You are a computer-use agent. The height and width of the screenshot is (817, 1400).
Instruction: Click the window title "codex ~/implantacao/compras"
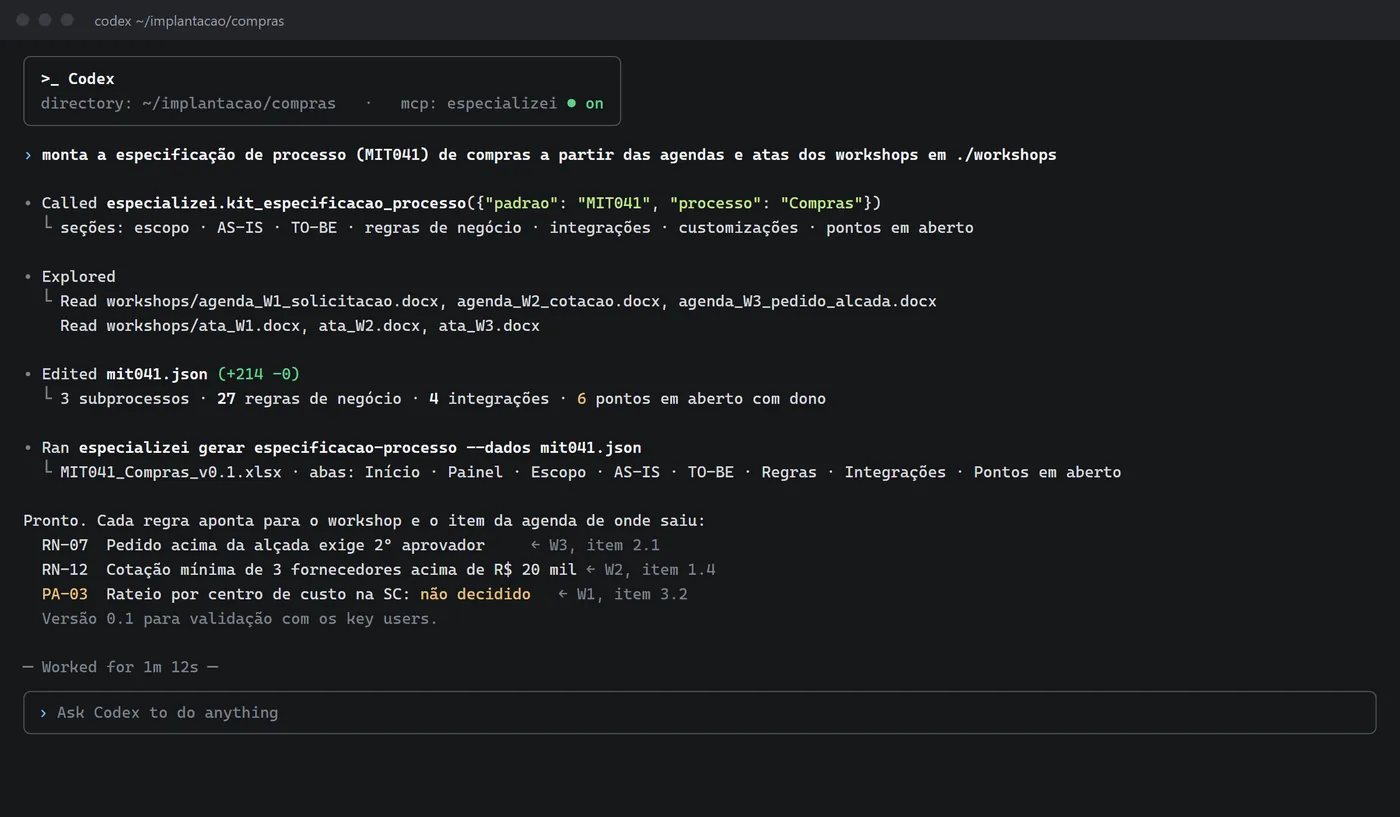[189, 21]
